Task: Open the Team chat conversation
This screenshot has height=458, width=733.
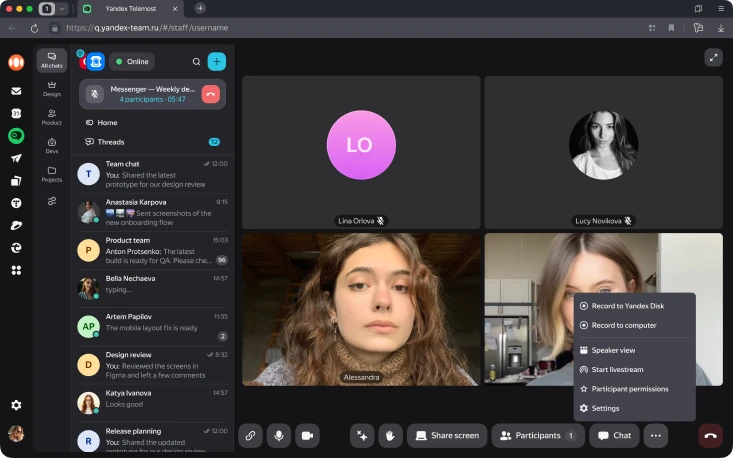Action: [152, 174]
